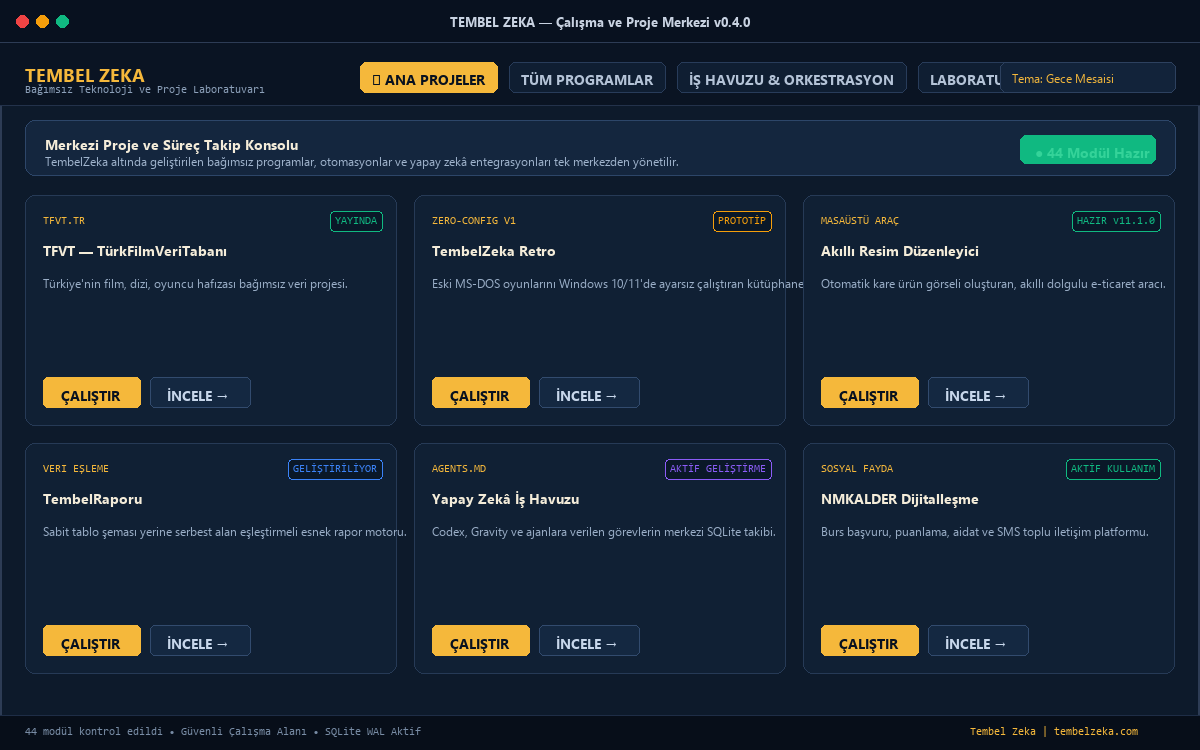Click the ZERO-CONFIG V1 tag label
1200x750 pixels.
[474, 221]
